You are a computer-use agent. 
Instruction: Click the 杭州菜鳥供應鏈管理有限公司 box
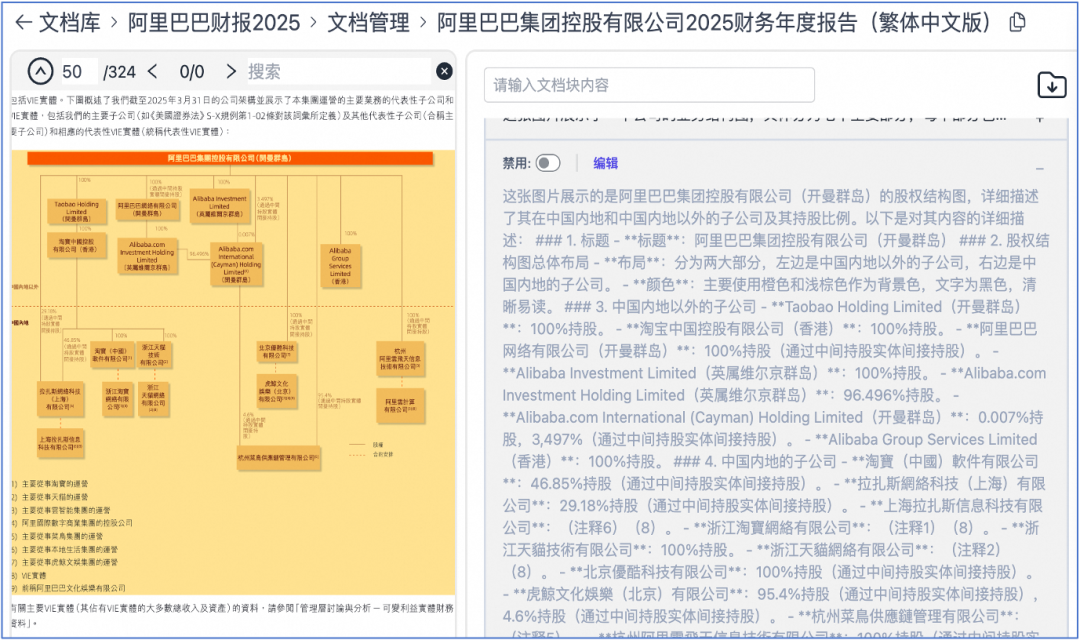click(x=278, y=458)
